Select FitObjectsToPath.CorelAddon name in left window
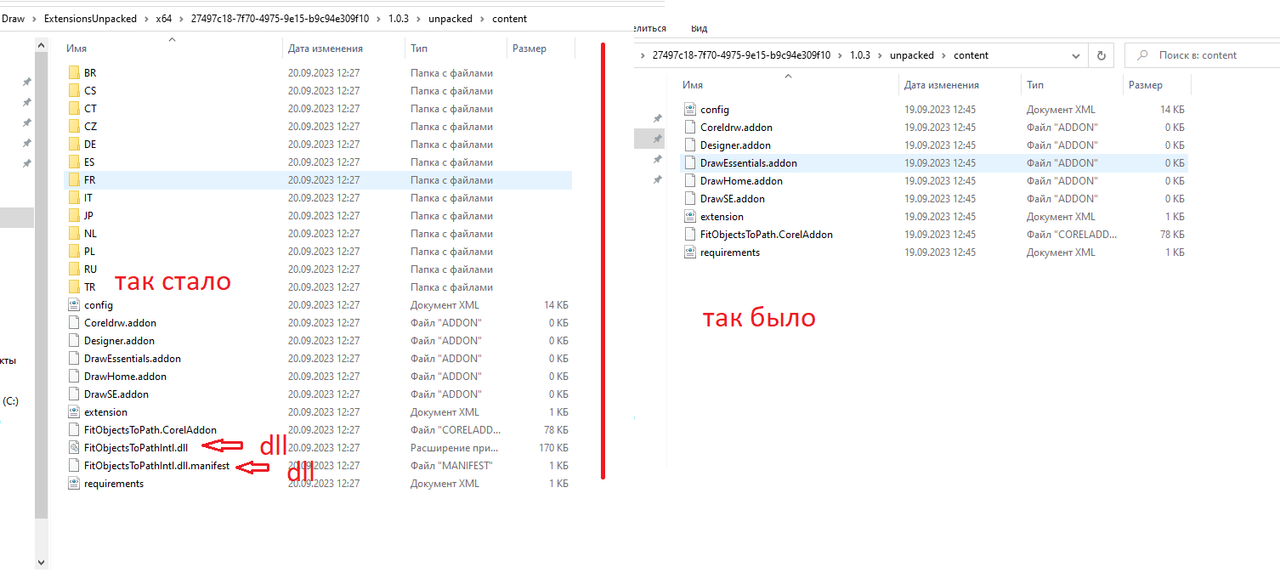The width and height of the screenshot is (1280, 573). pyautogui.click(x=150, y=430)
